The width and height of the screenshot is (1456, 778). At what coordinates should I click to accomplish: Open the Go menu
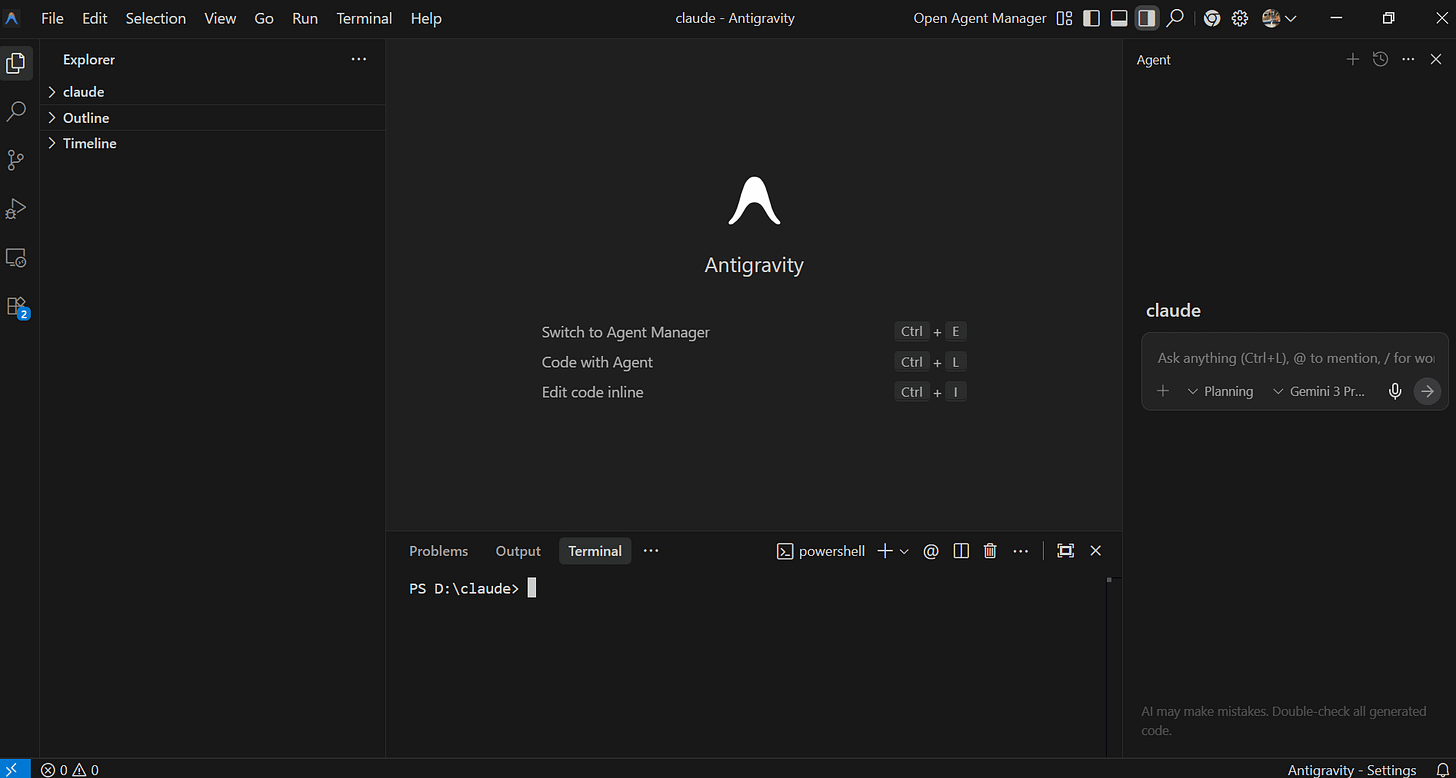coord(264,18)
